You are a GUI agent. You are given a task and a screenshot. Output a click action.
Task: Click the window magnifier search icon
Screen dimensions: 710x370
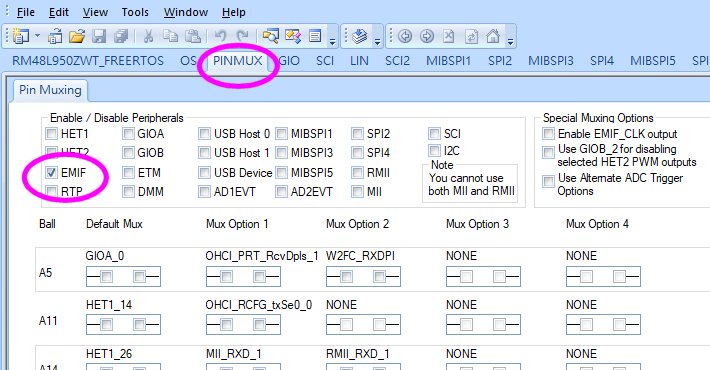coord(271,36)
